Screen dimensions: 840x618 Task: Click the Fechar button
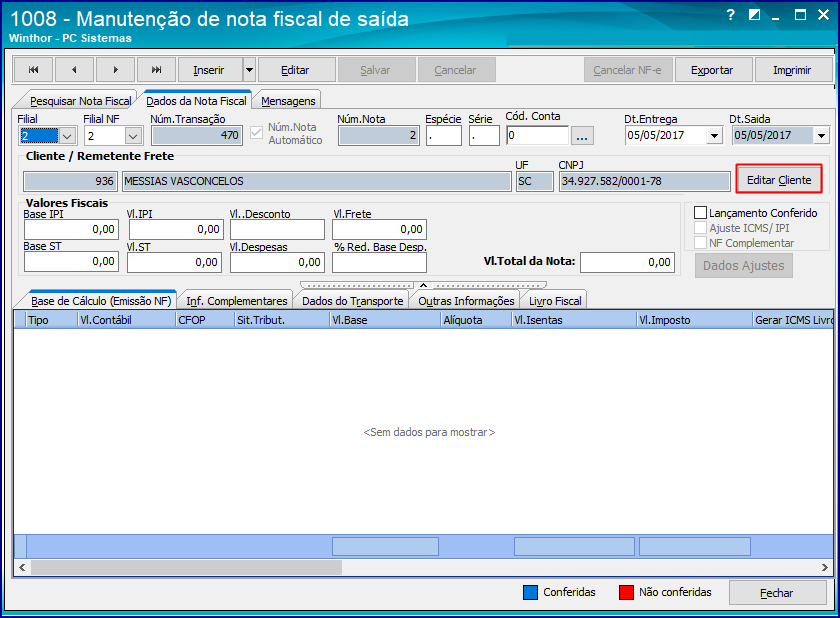(x=777, y=593)
